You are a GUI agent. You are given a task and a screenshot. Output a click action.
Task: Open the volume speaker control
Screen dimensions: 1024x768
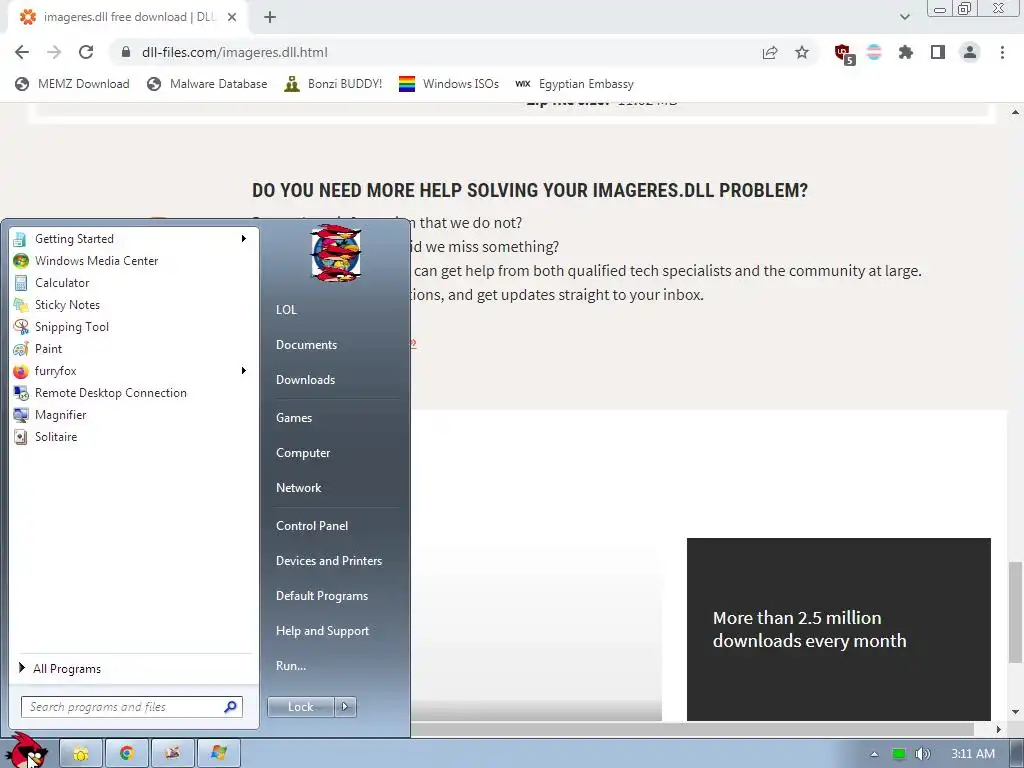click(x=922, y=754)
